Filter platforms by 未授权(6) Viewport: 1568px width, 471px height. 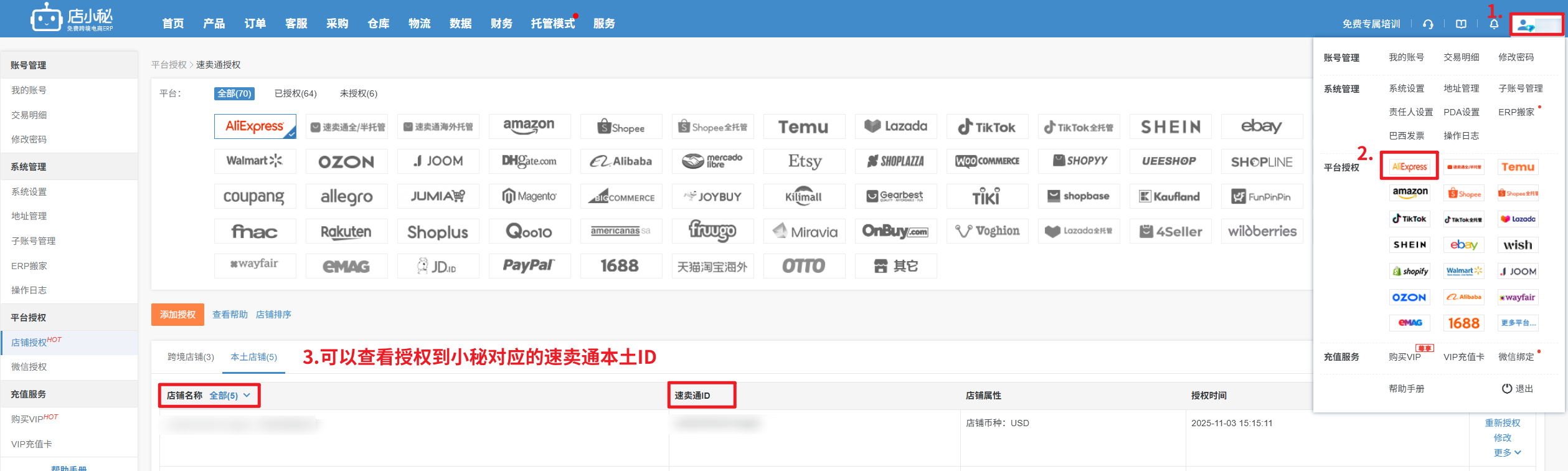(359, 93)
